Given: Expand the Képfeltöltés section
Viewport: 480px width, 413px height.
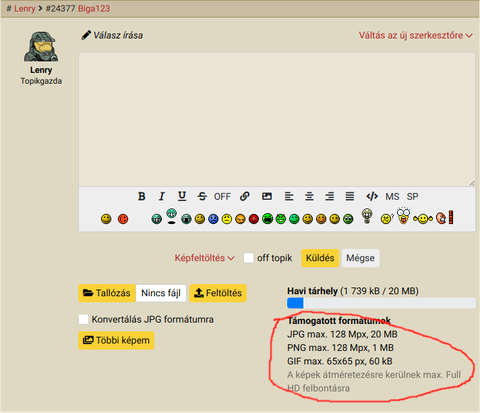Looking at the screenshot, I should point(204,258).
